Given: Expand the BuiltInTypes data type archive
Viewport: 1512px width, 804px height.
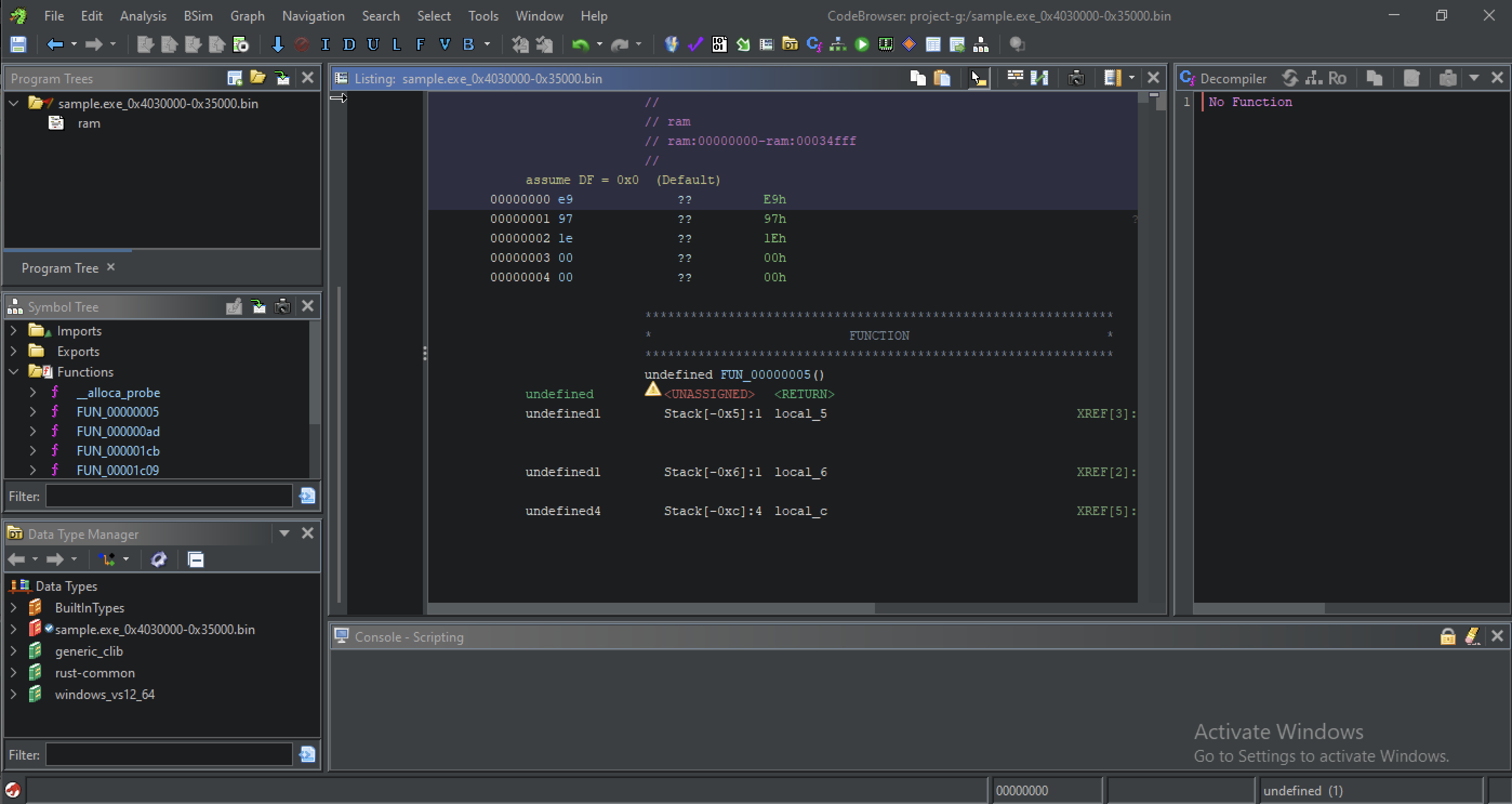Looking at the screenshot, I should pyautogui.click(x=14, y=607).
